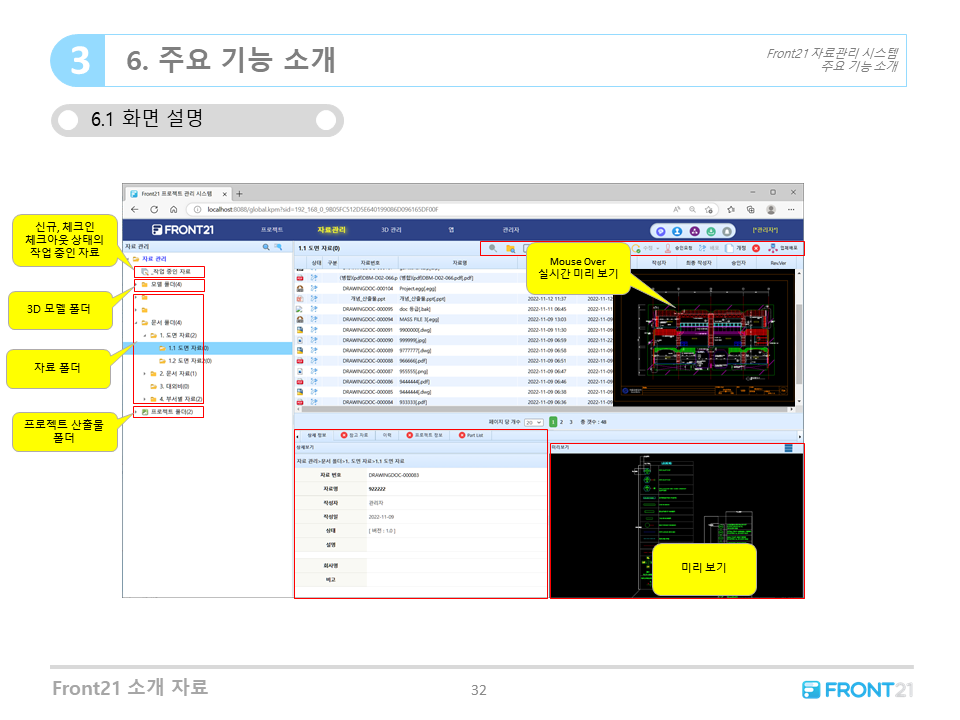Click the advanced search icon in the tree panel header
960x720 pixels.
pyautogui.click(x=278, y=247)
